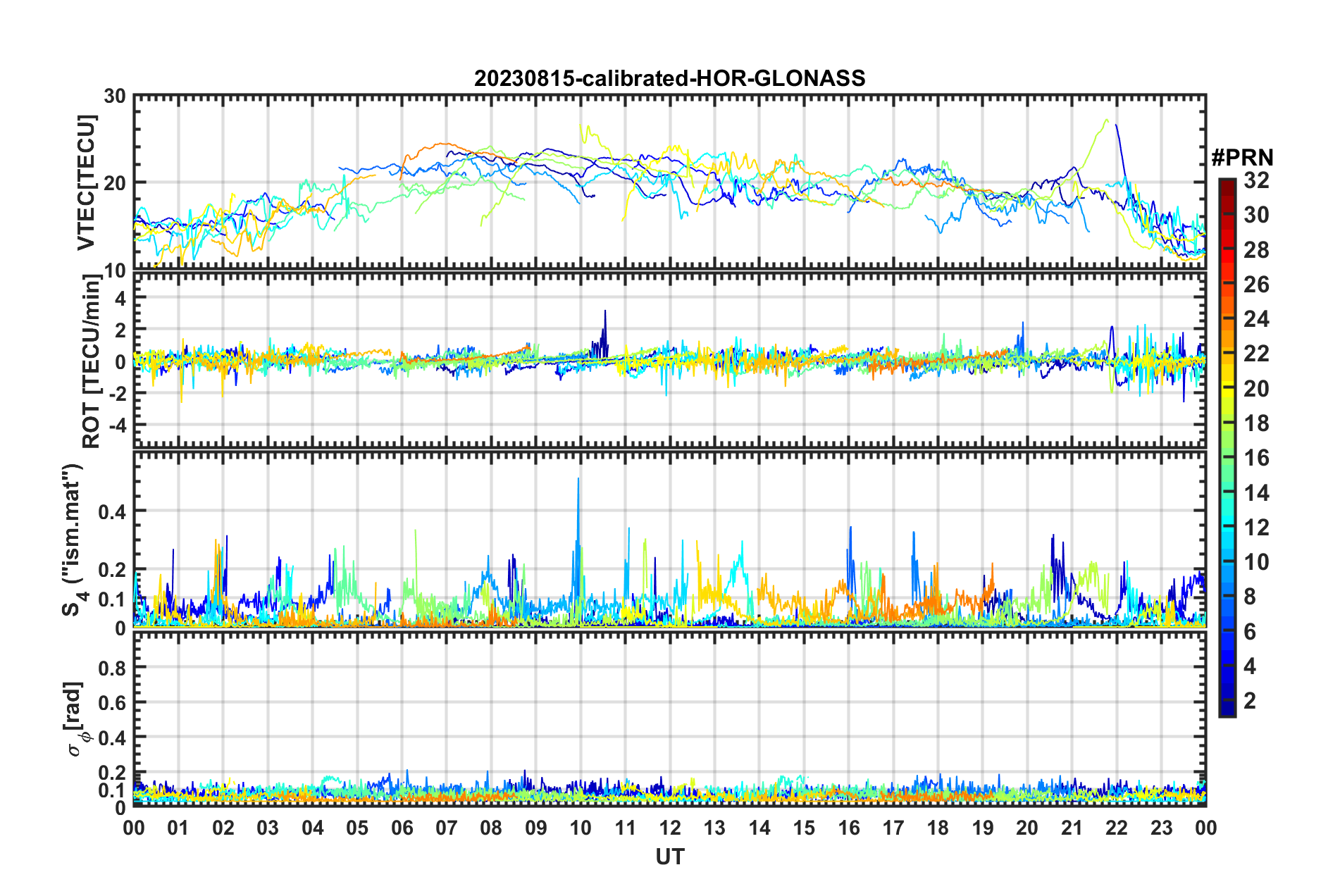Click x-axis tick label 18
The image size is (1340, 896).
(938, 828)
